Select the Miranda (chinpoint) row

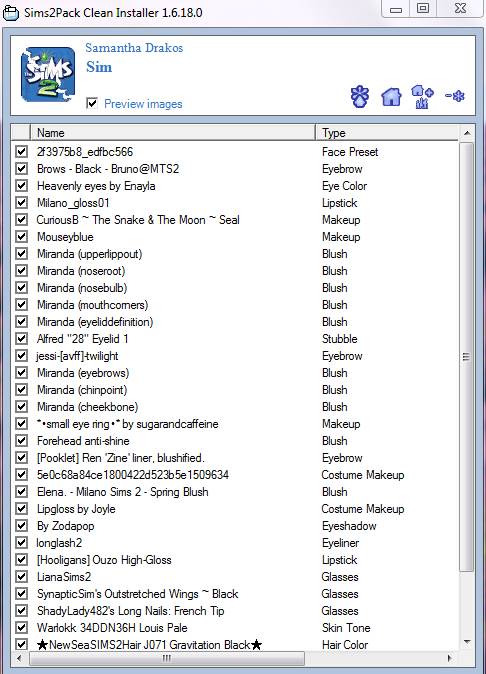click(x=235, y=390)
